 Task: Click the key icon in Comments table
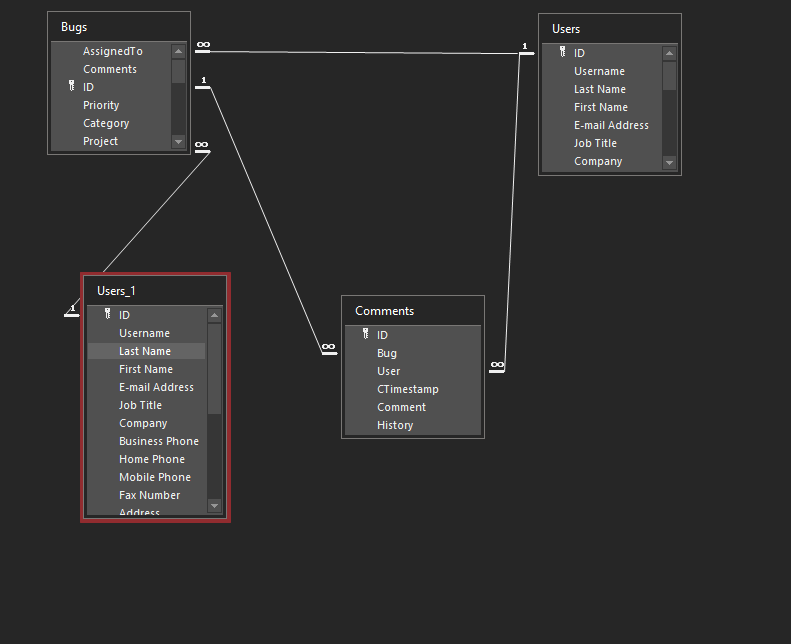[365, 334]
